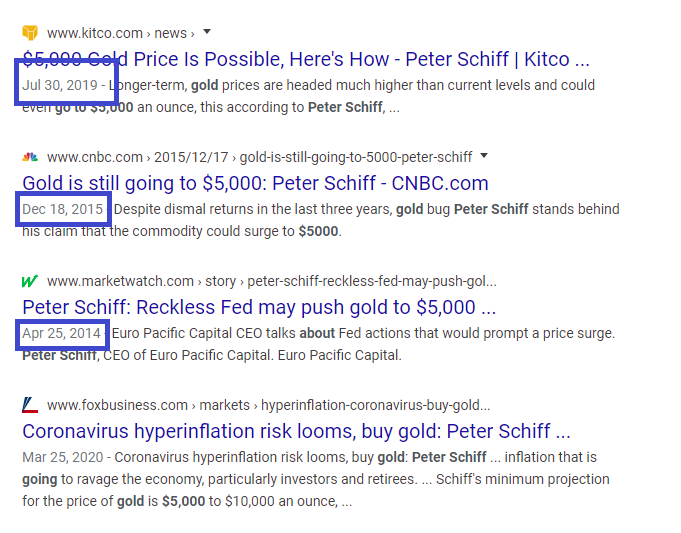Open "Gold is still going to $5,000" CNBC link

255,183
